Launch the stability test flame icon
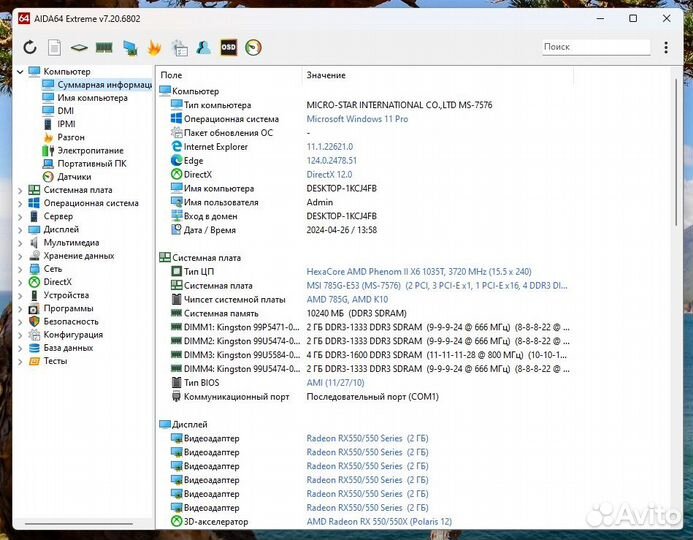 154,47
